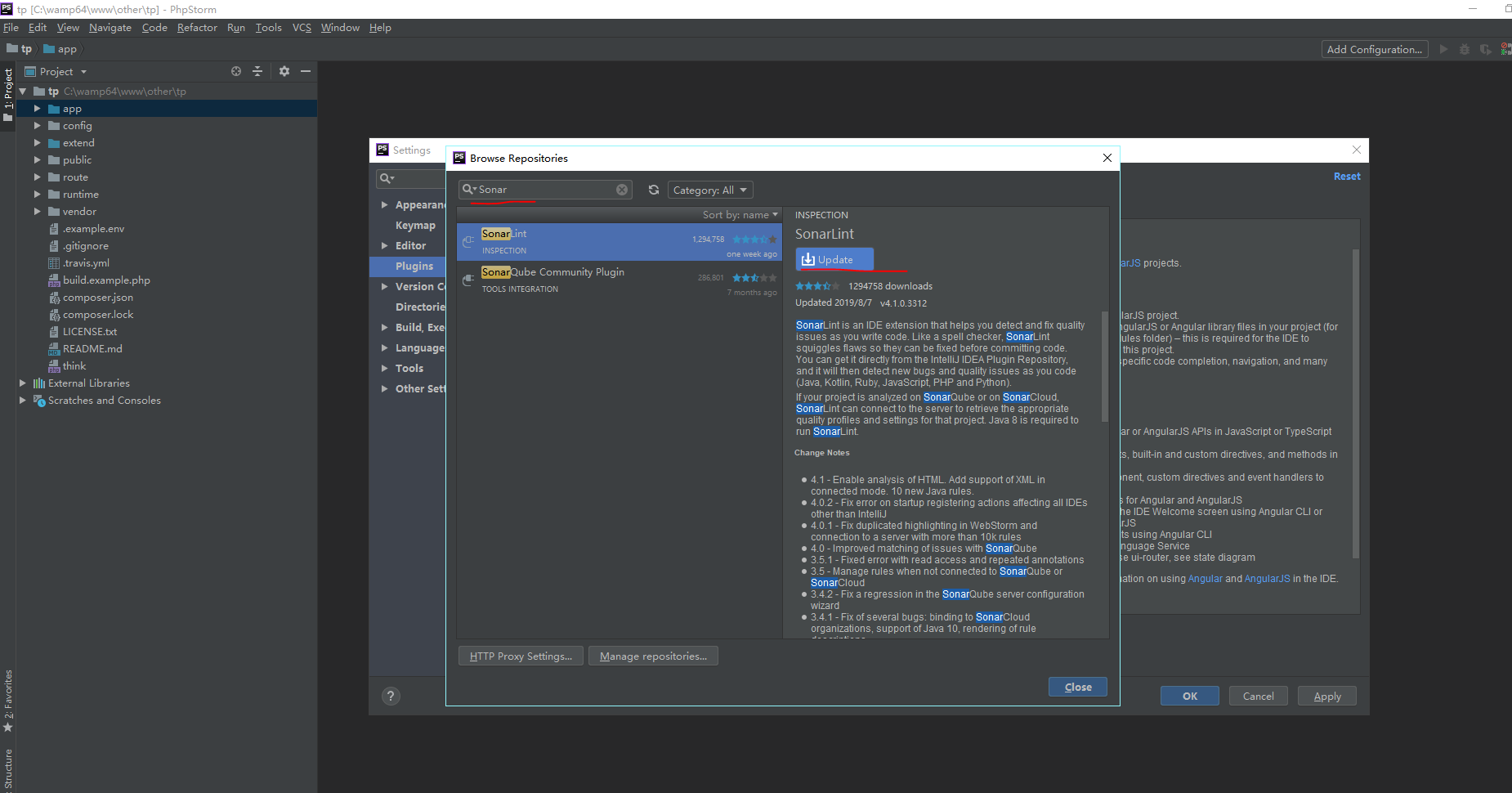Image resolution: width=1512 pixels, height=793 pixels.
Task: Click Manage repositories button
Action: 653,656
